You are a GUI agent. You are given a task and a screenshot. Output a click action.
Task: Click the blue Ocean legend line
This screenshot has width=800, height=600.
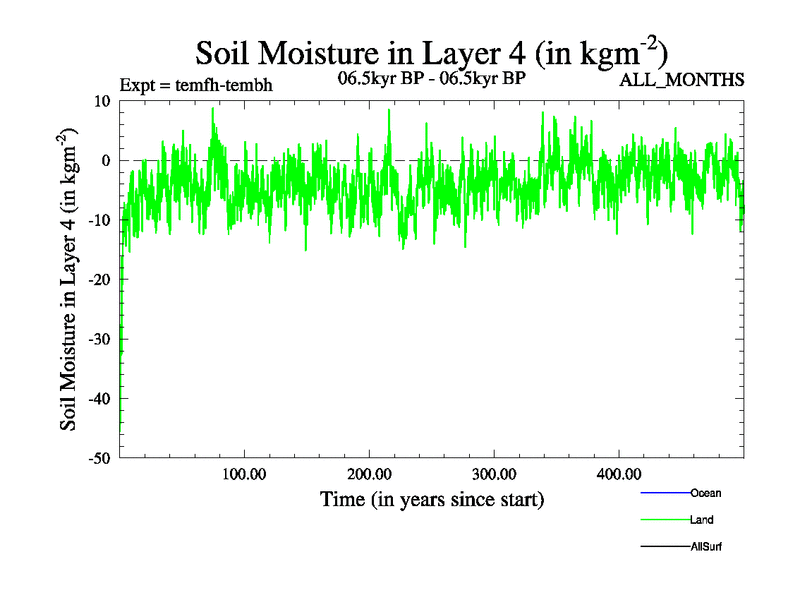(664, 493)
